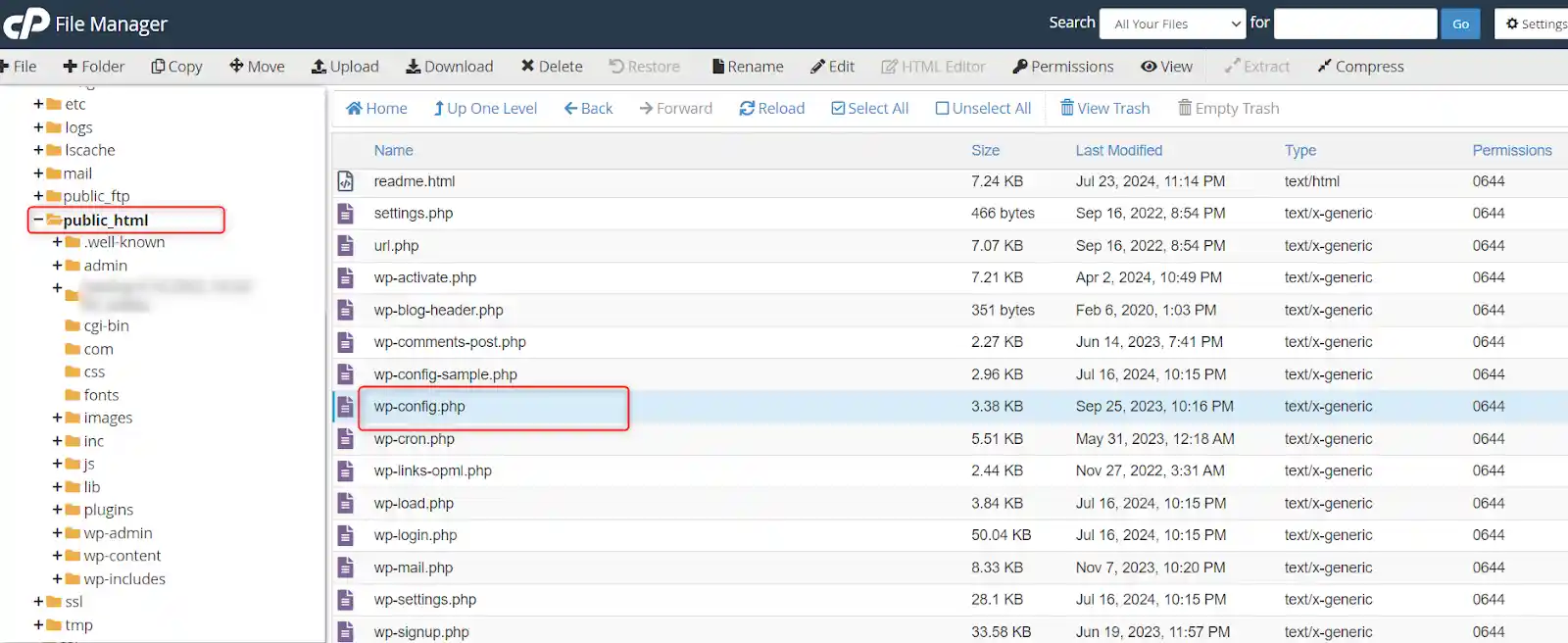
Task: Open the Upload tool
Action: tap(345, 67)
